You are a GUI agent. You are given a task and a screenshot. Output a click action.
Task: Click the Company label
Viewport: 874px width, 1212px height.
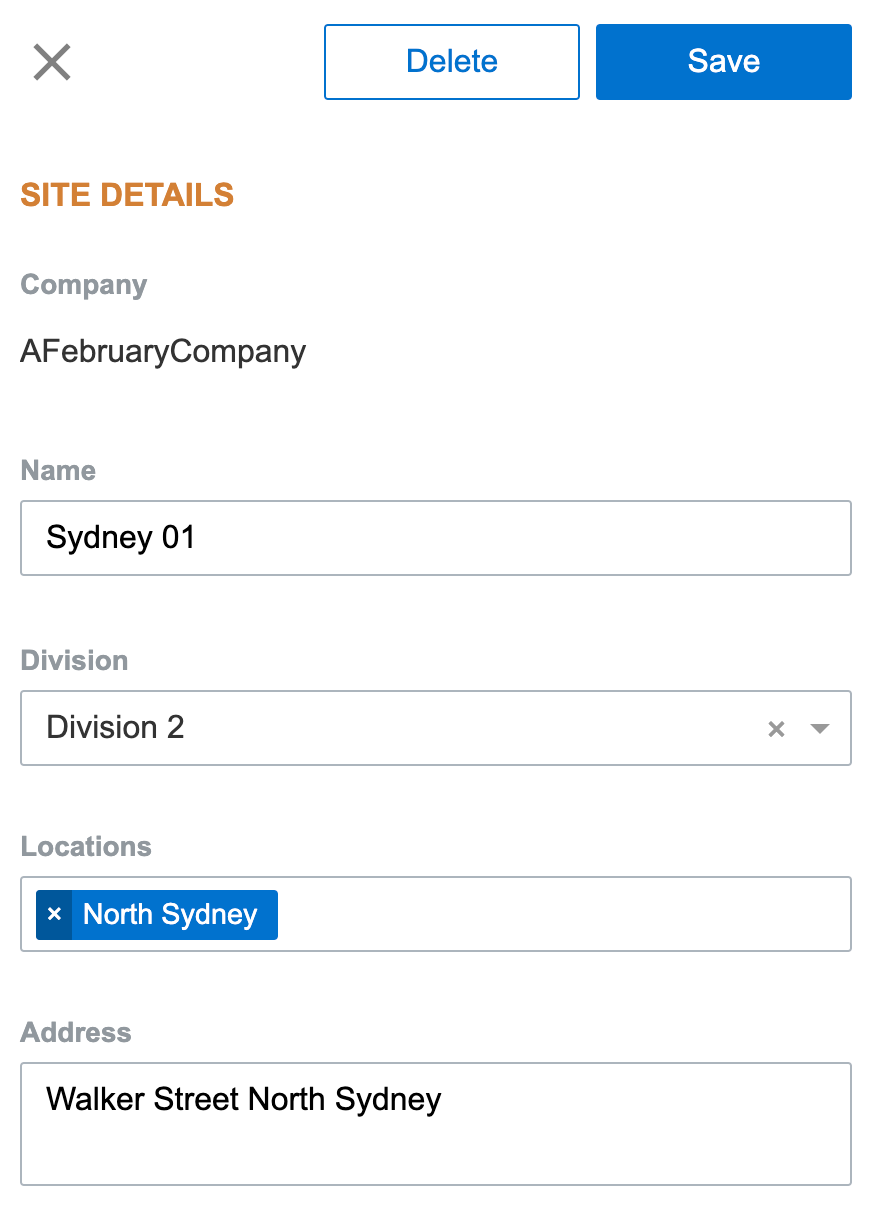click(84, 285)
